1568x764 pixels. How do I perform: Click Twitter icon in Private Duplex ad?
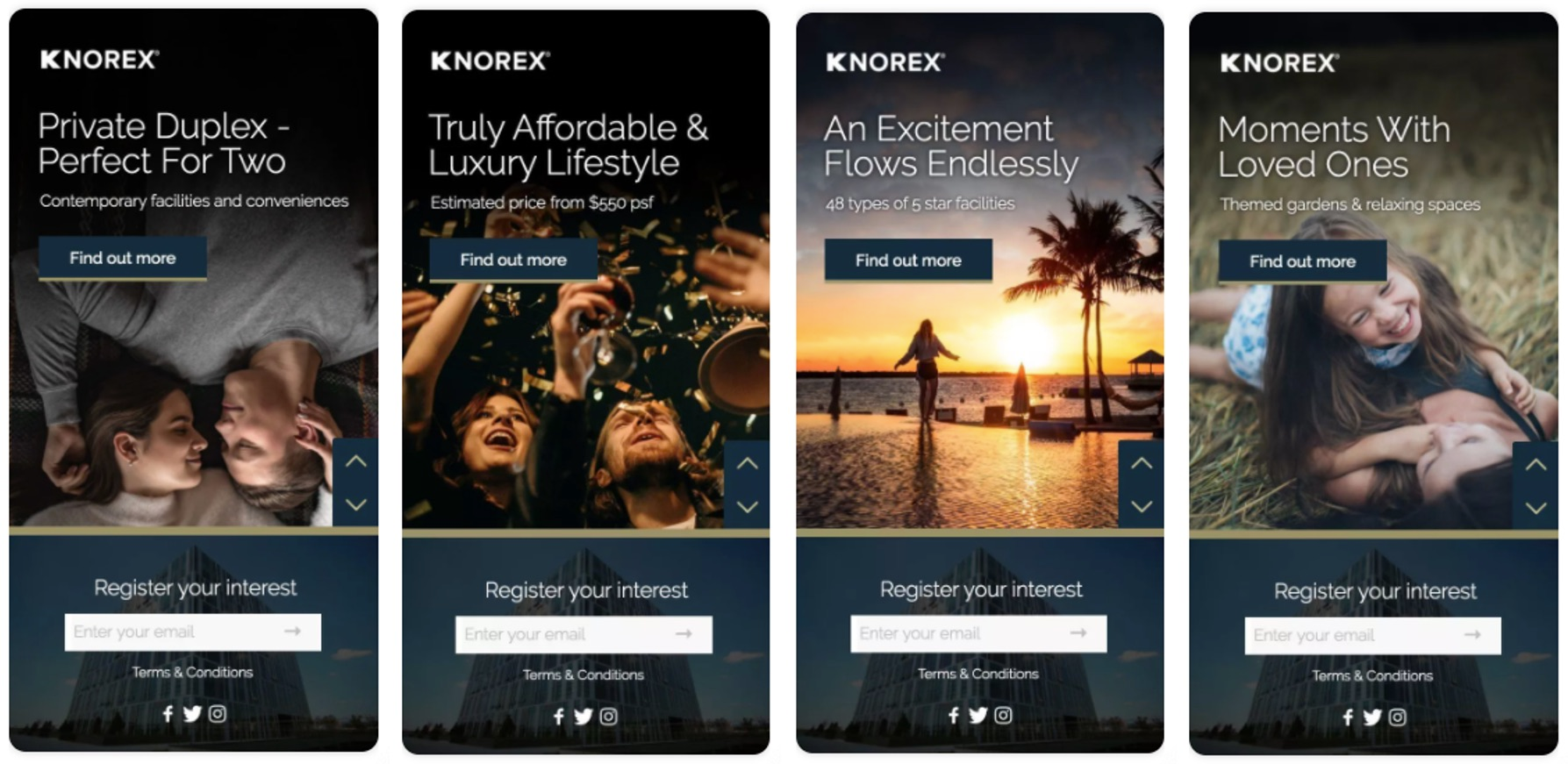click(x=192, y=714)
